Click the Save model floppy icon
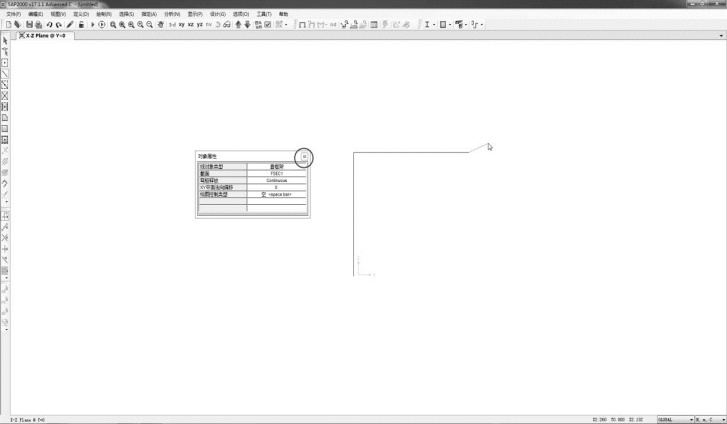Screen dimensions: 727x424 coord(30,25)
